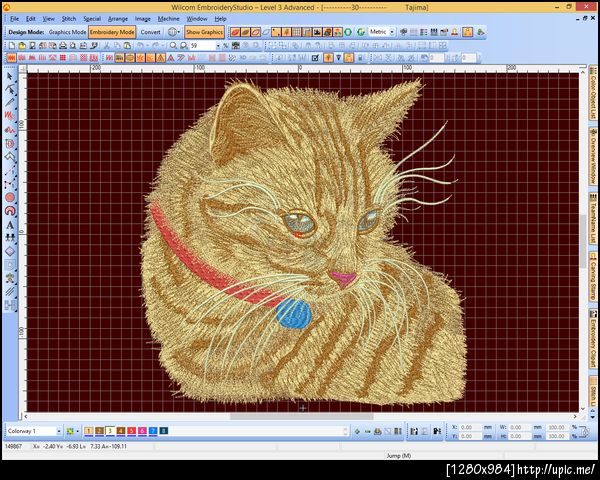Open the zoom factor dropdown arrow
The height and width of the screenshot is (480, 600).
coord(218,46)
